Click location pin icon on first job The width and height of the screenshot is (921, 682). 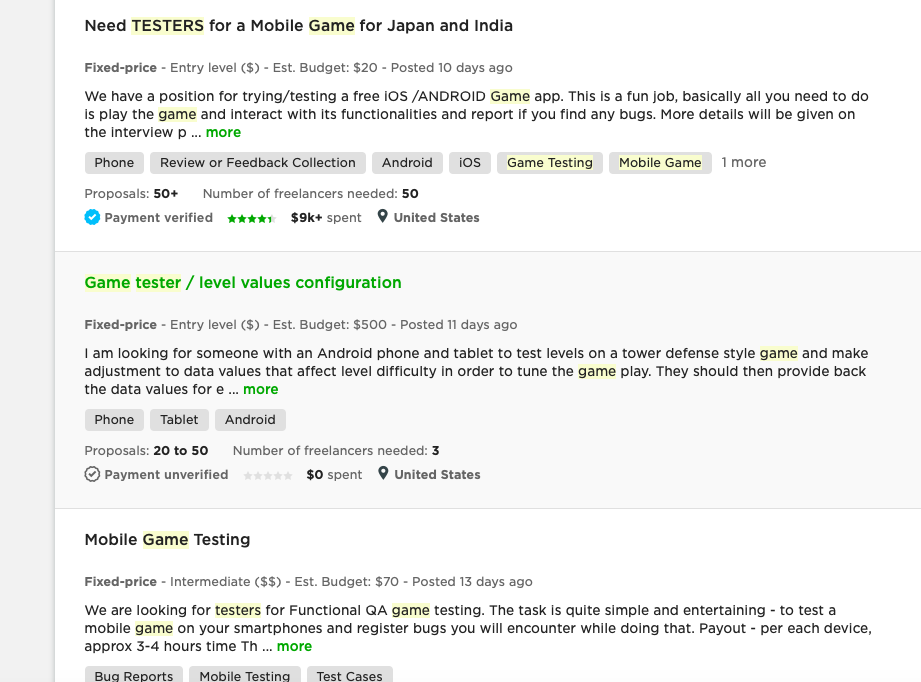click(382, 217)
